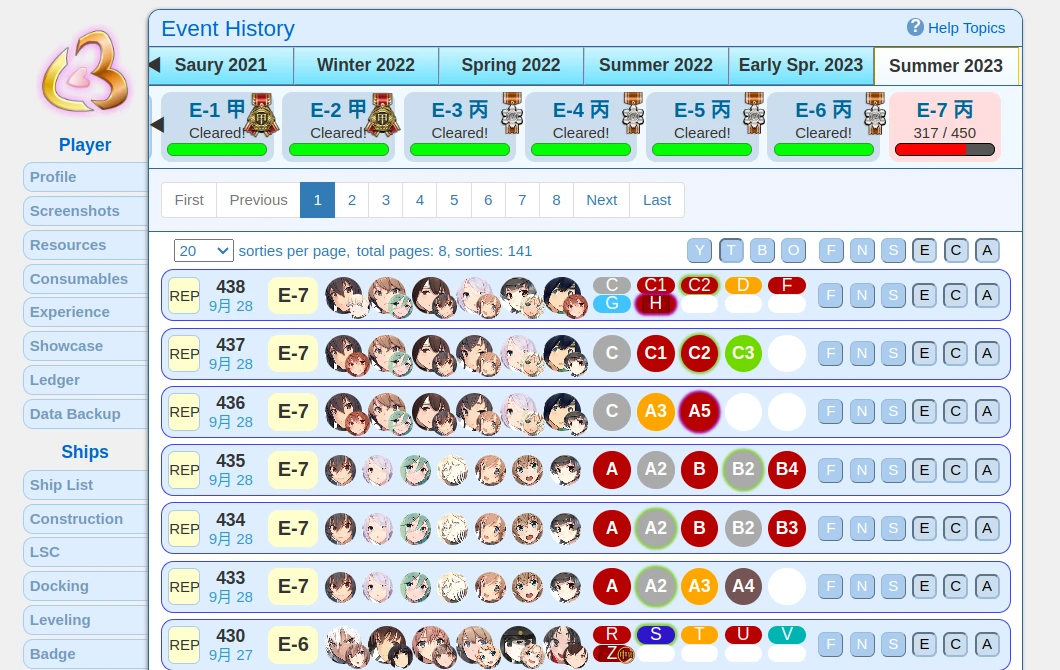Toggle the F filter in the header row

click(831, 251)
